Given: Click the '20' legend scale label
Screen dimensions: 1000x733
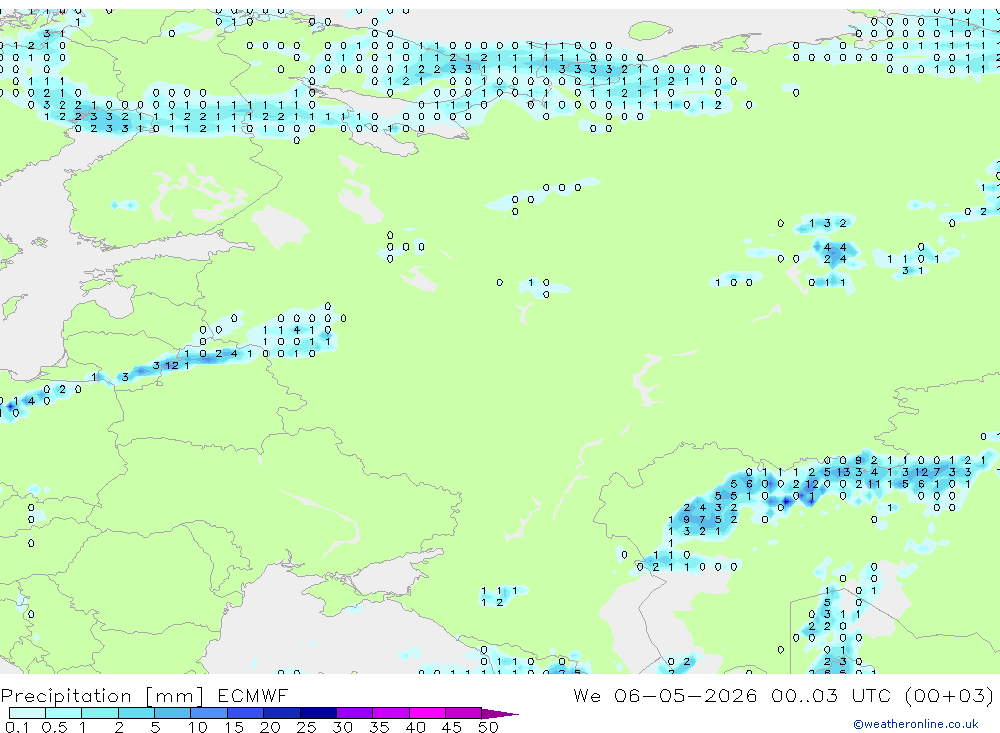Looking at the screenshot, I should click(x=270, y=727).
